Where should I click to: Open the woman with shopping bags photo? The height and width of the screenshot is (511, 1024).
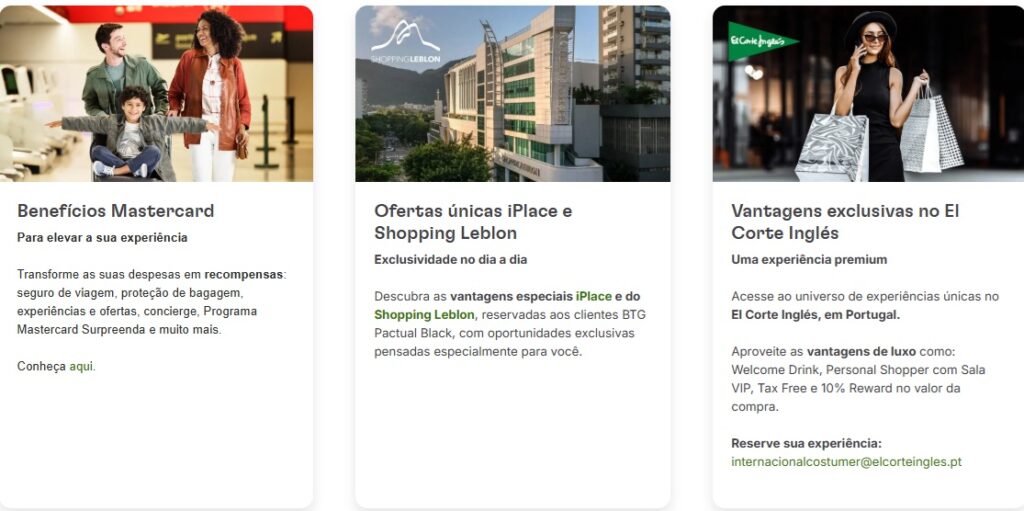click(869, 93)
